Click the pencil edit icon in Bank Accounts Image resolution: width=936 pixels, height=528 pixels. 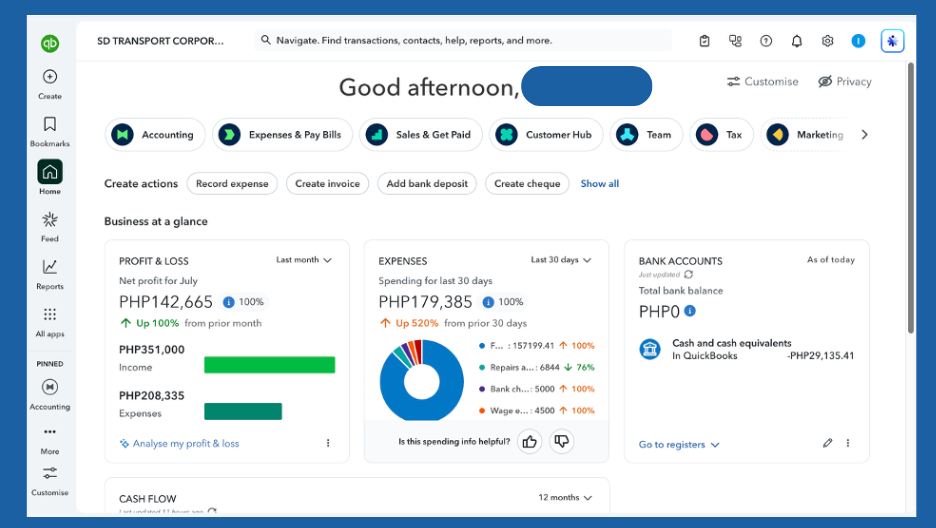[827, 443]
